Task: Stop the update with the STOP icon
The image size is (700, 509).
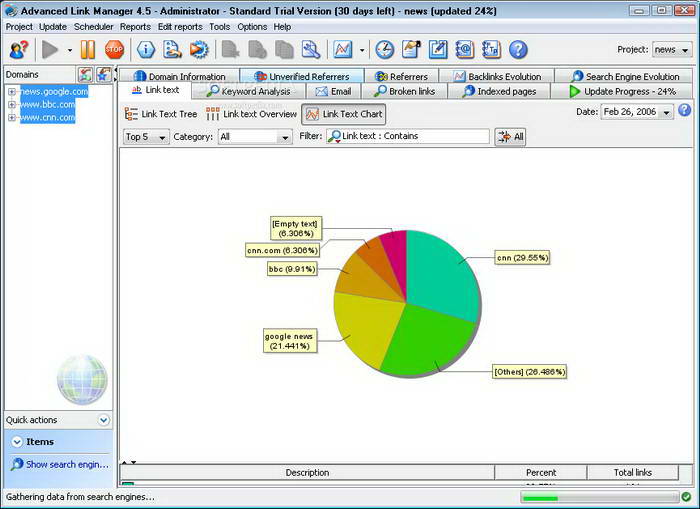Action: [x=114, y=50]
